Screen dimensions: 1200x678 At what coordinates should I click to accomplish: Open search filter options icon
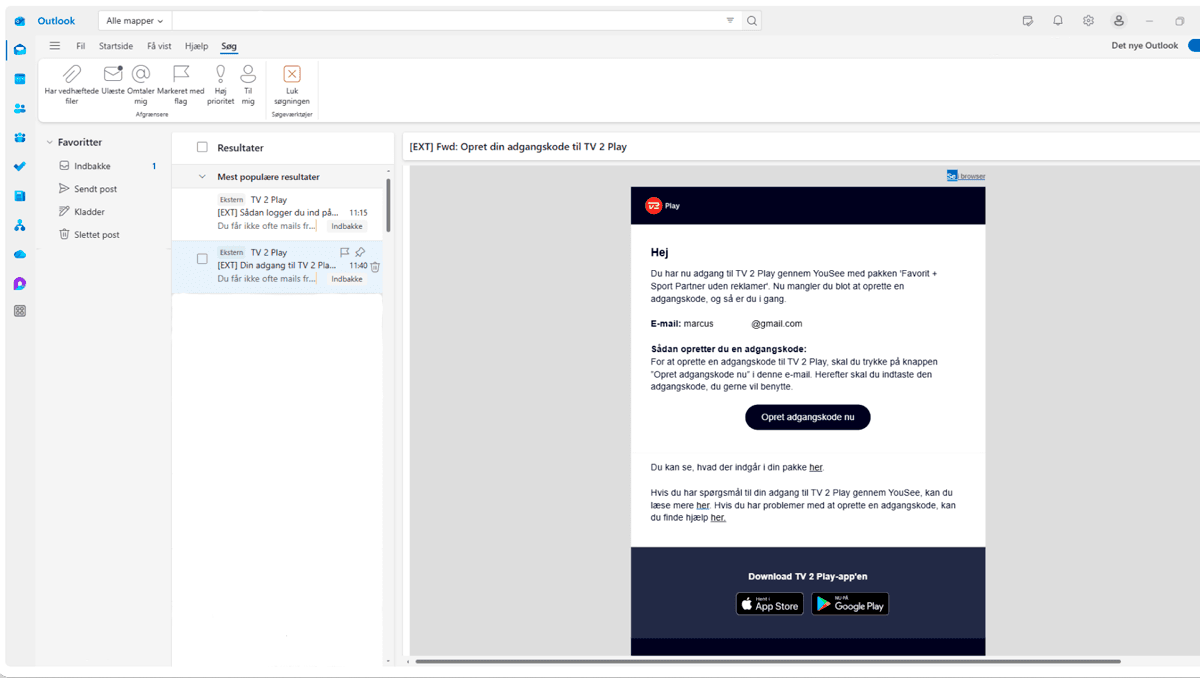730,20
